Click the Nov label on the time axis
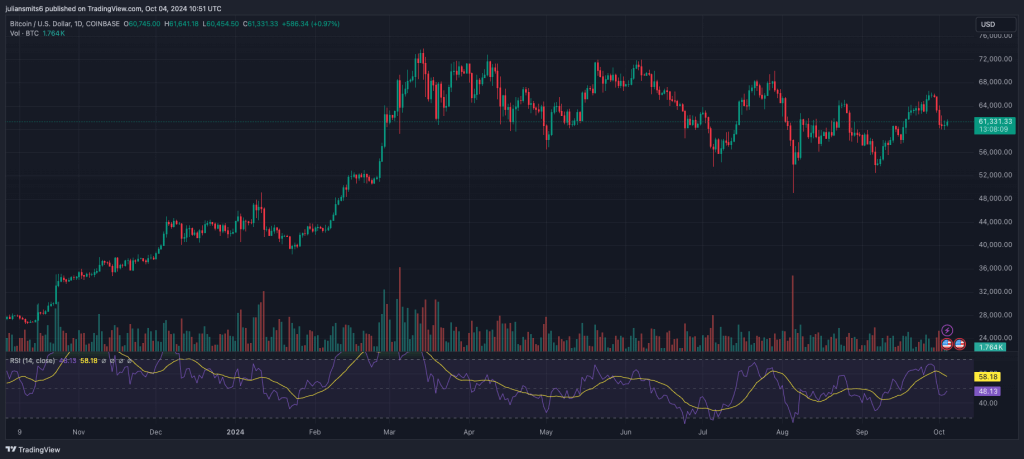1024x459 pixels. pyautogui.click(x=79, y=432)
